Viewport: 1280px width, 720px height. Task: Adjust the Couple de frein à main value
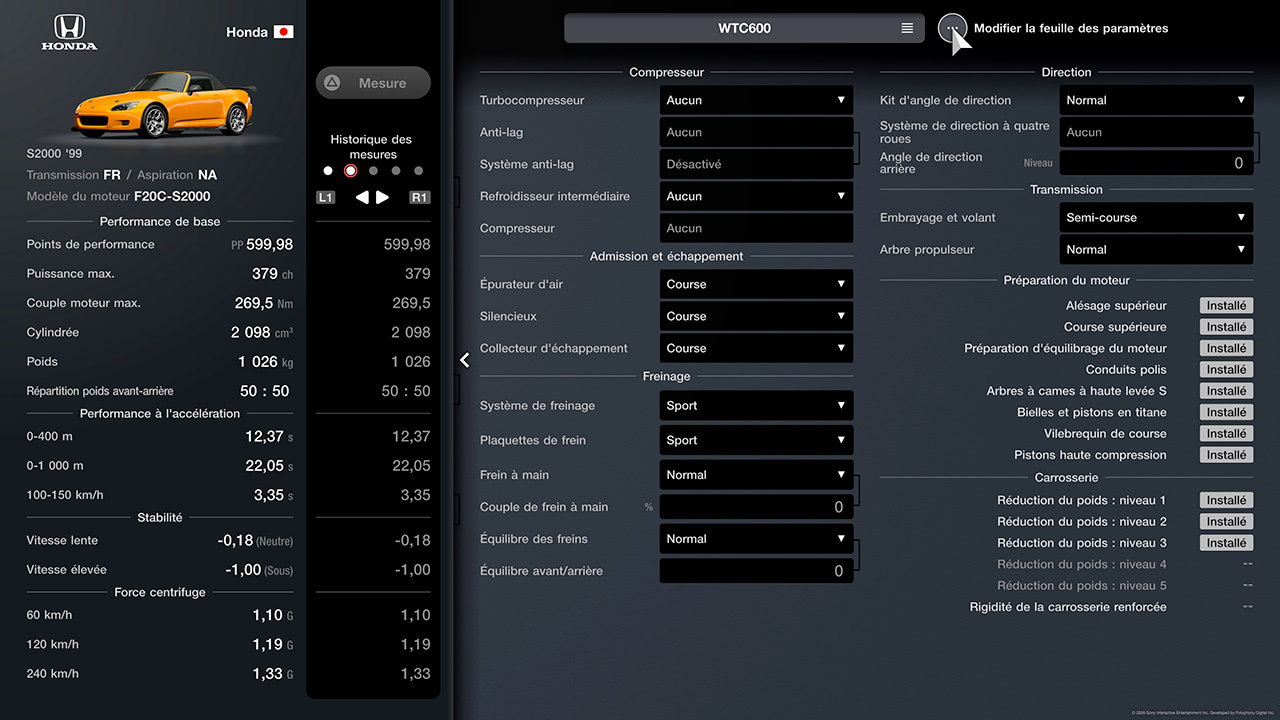(x=756, y=507)
